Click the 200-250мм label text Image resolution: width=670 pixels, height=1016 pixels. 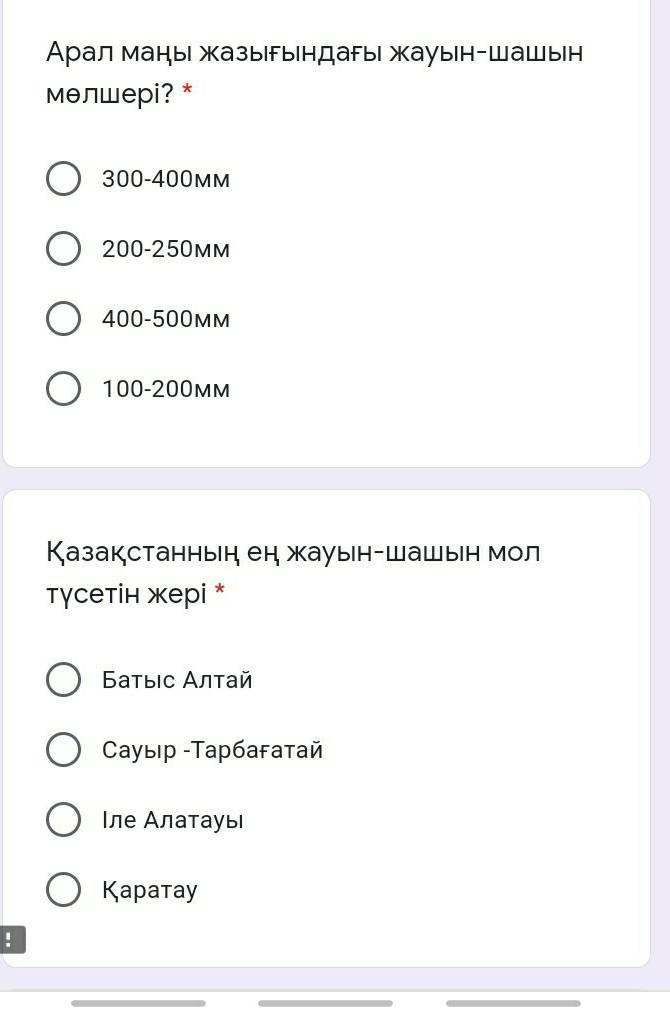166,249
